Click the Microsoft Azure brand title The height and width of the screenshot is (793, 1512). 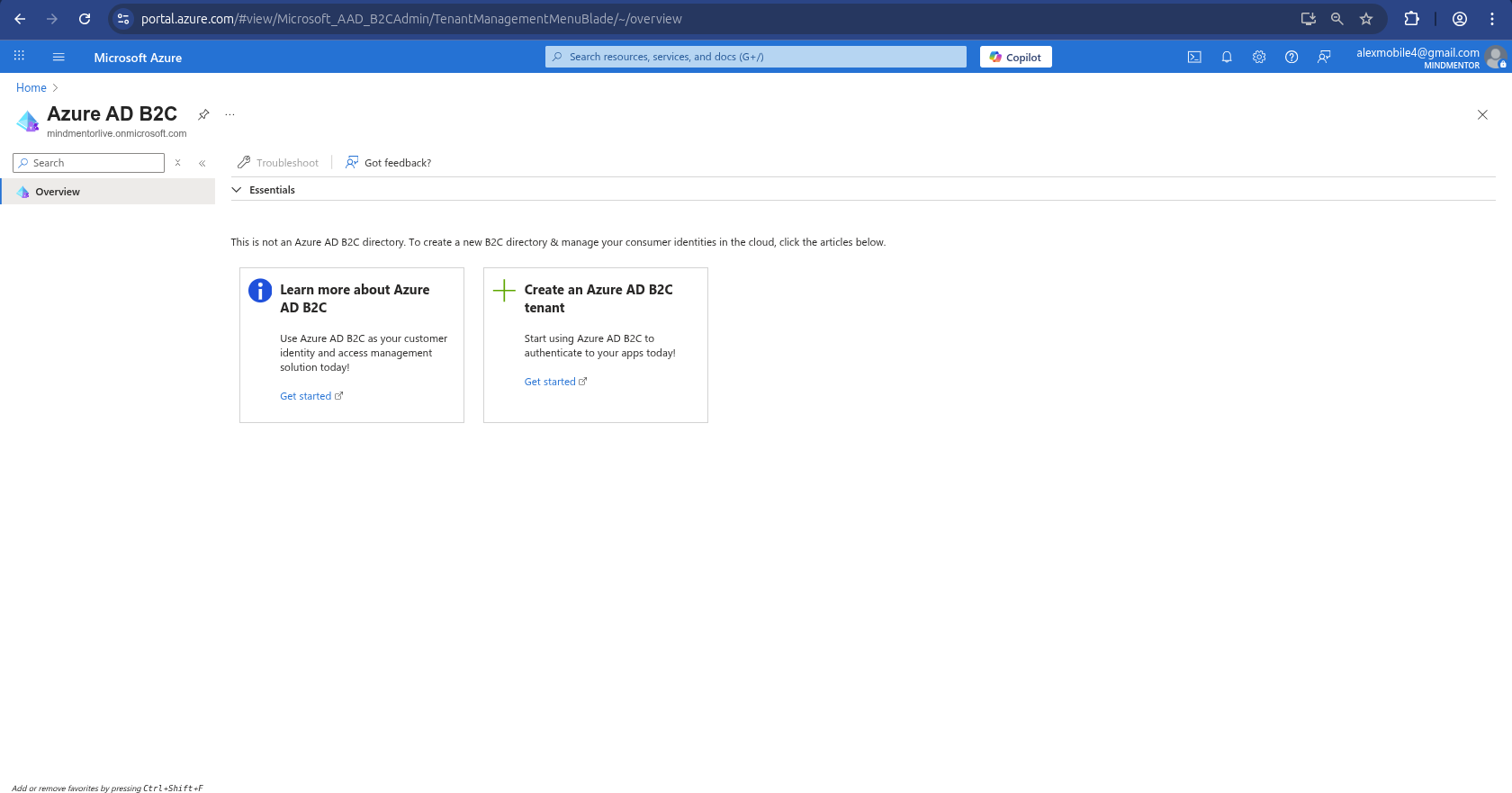[138, 58]
